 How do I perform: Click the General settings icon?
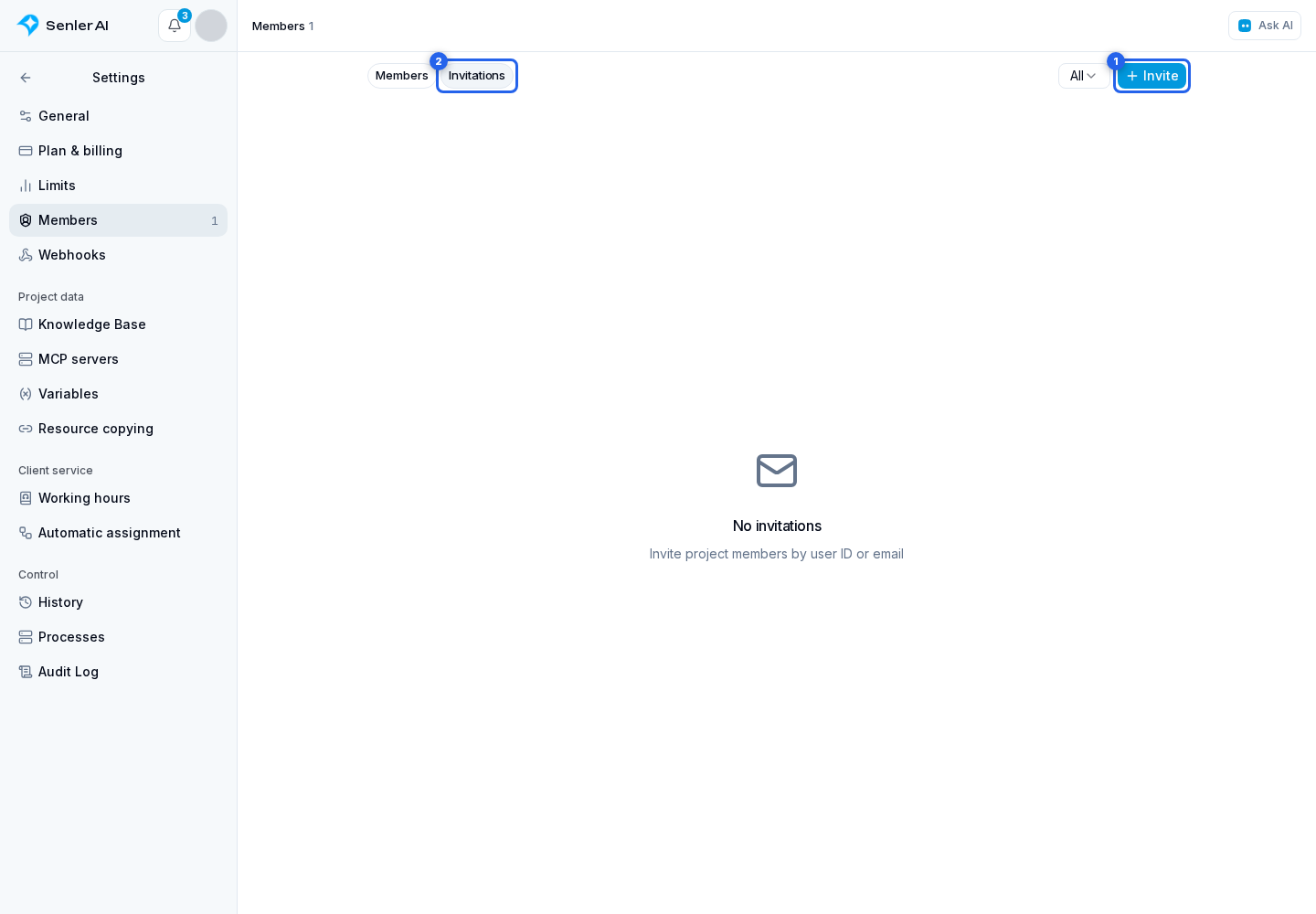(26, 116)
